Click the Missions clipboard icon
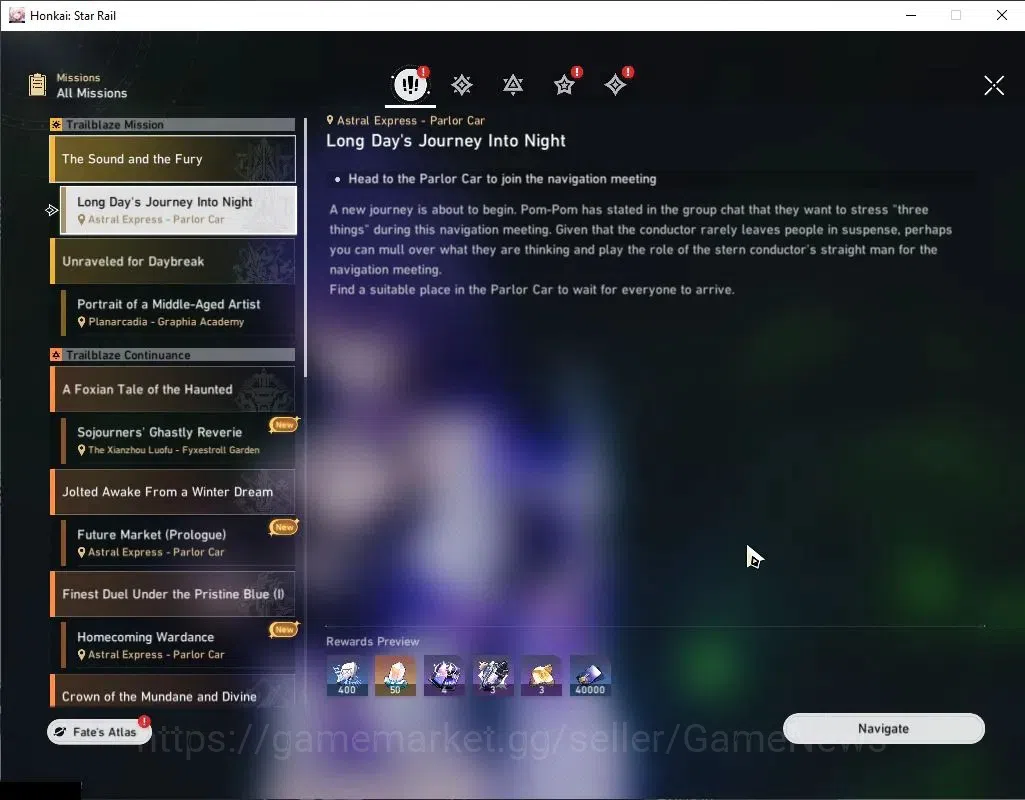The height and width of the screenshot is (800, 1025). pyautogui.click(x=37, y=85)
